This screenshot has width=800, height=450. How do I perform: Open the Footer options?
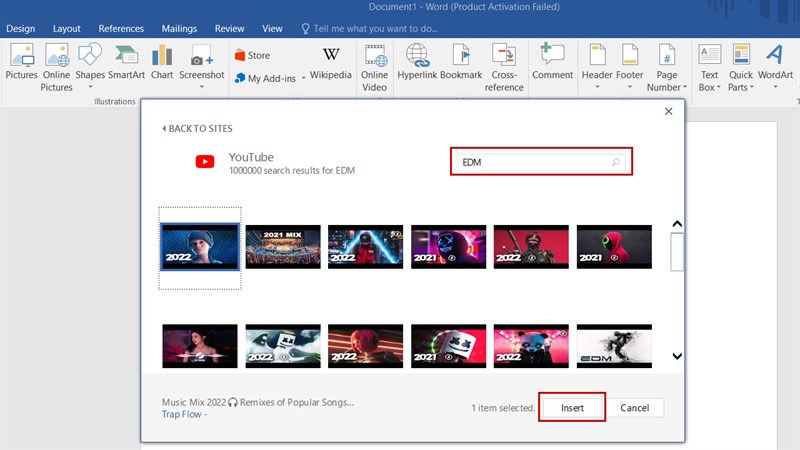click(x=630, y=66)
